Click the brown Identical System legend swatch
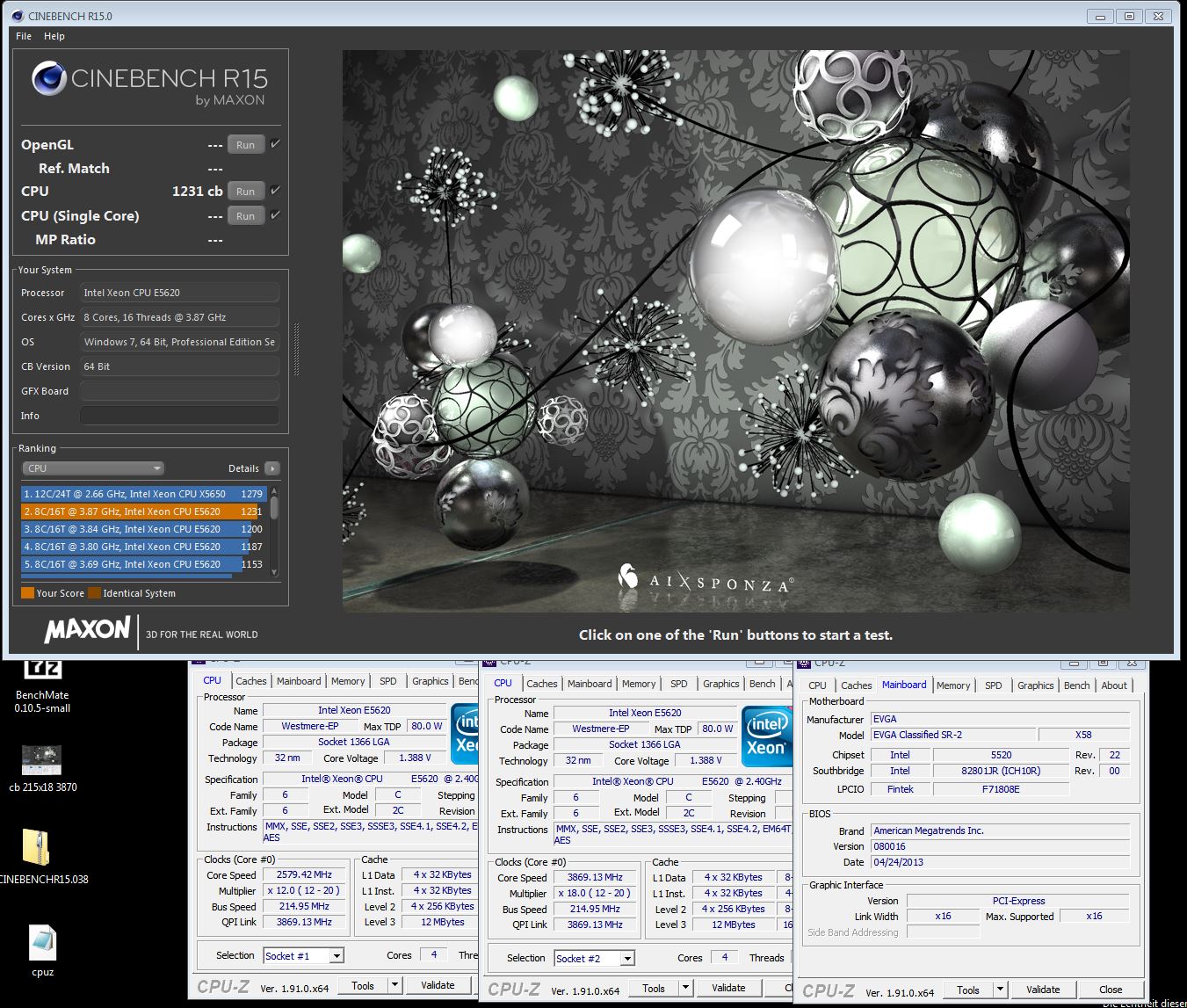This screenshot has width=1187, height=1008. tap(94, 592)
